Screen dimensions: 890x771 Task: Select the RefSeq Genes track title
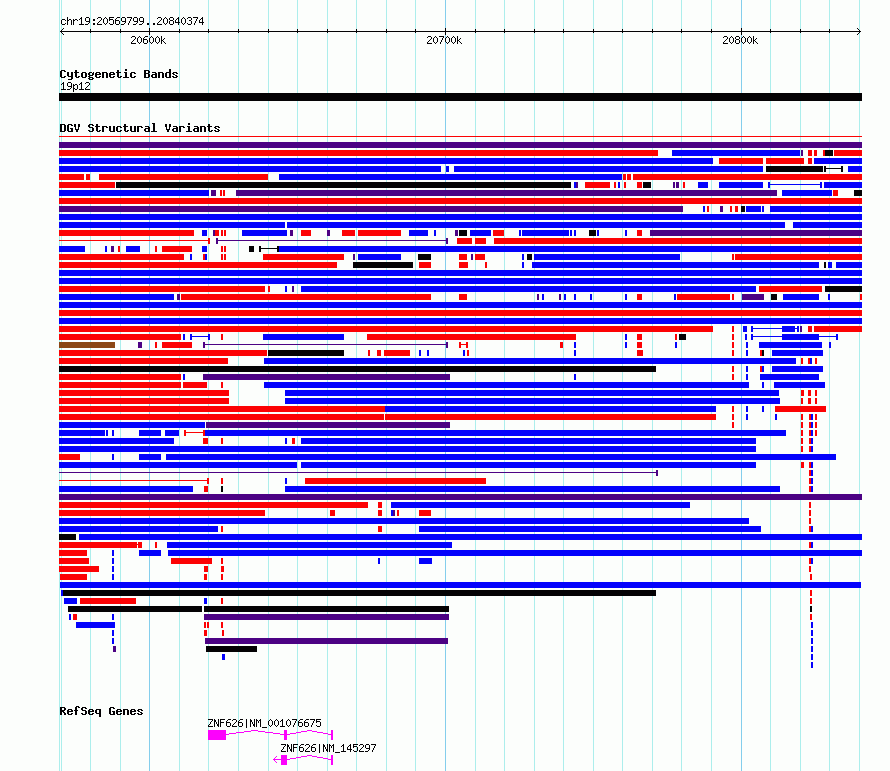coord(101,711)
